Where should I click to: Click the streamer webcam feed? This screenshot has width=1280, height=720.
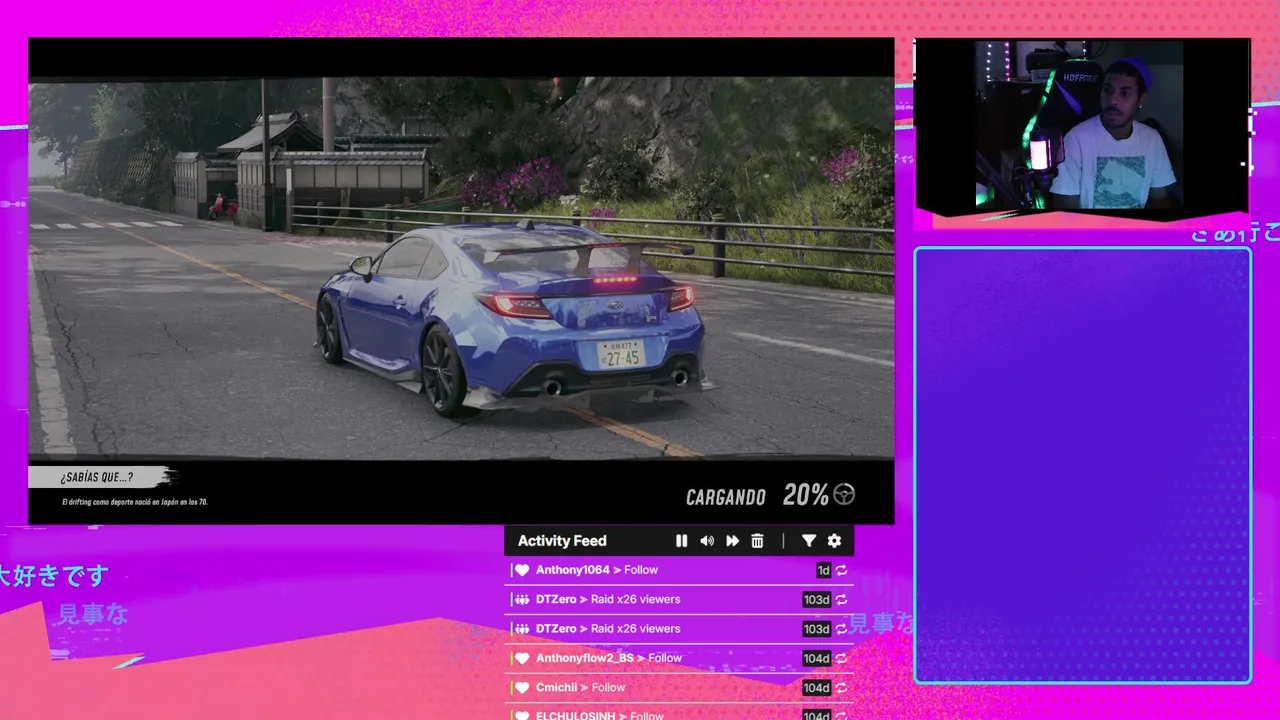pos(1082,125)
